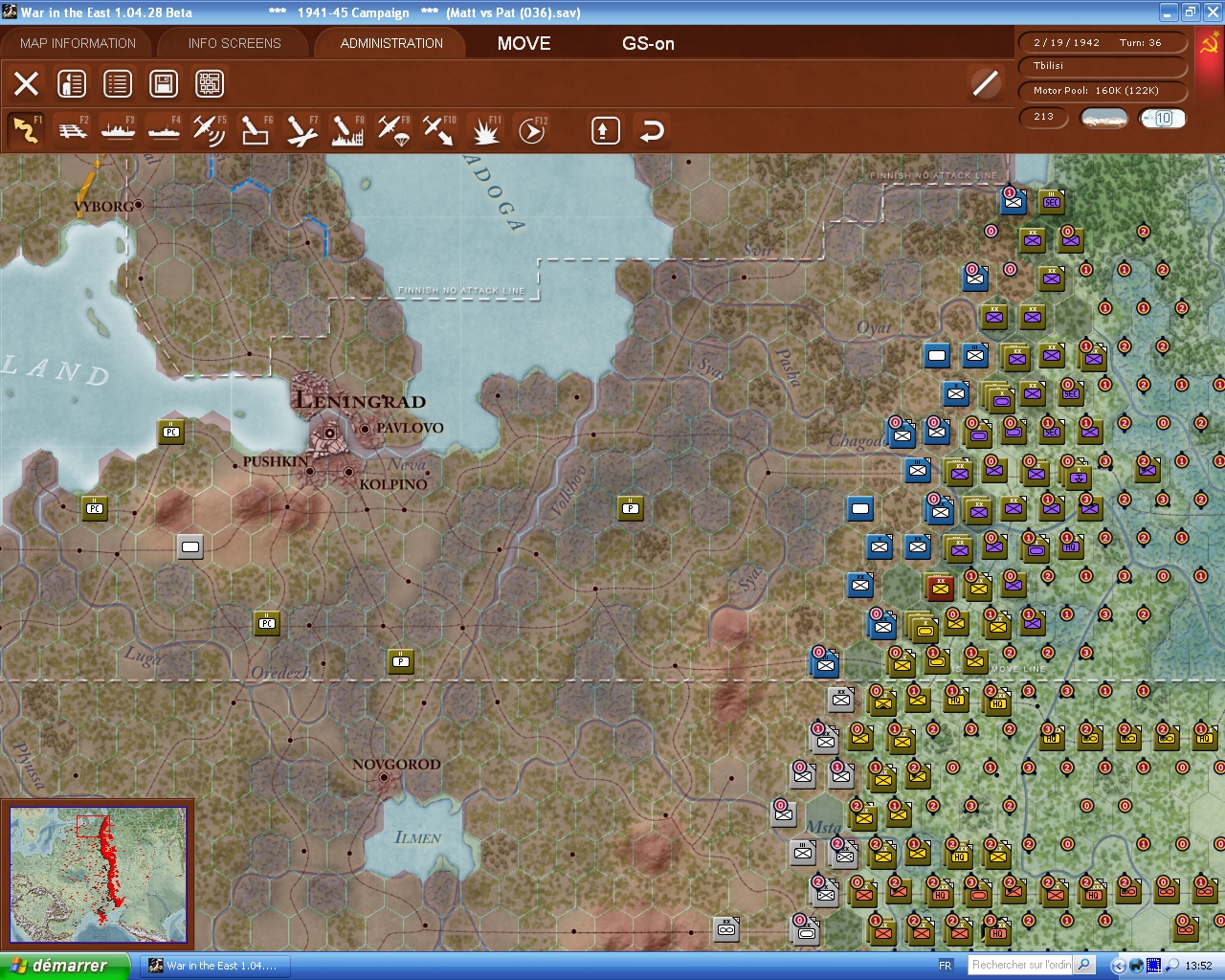This screenshot has width=1225, height=980.
Task: Choose the F6 bomb unit mode
Action: click(256, 130)
